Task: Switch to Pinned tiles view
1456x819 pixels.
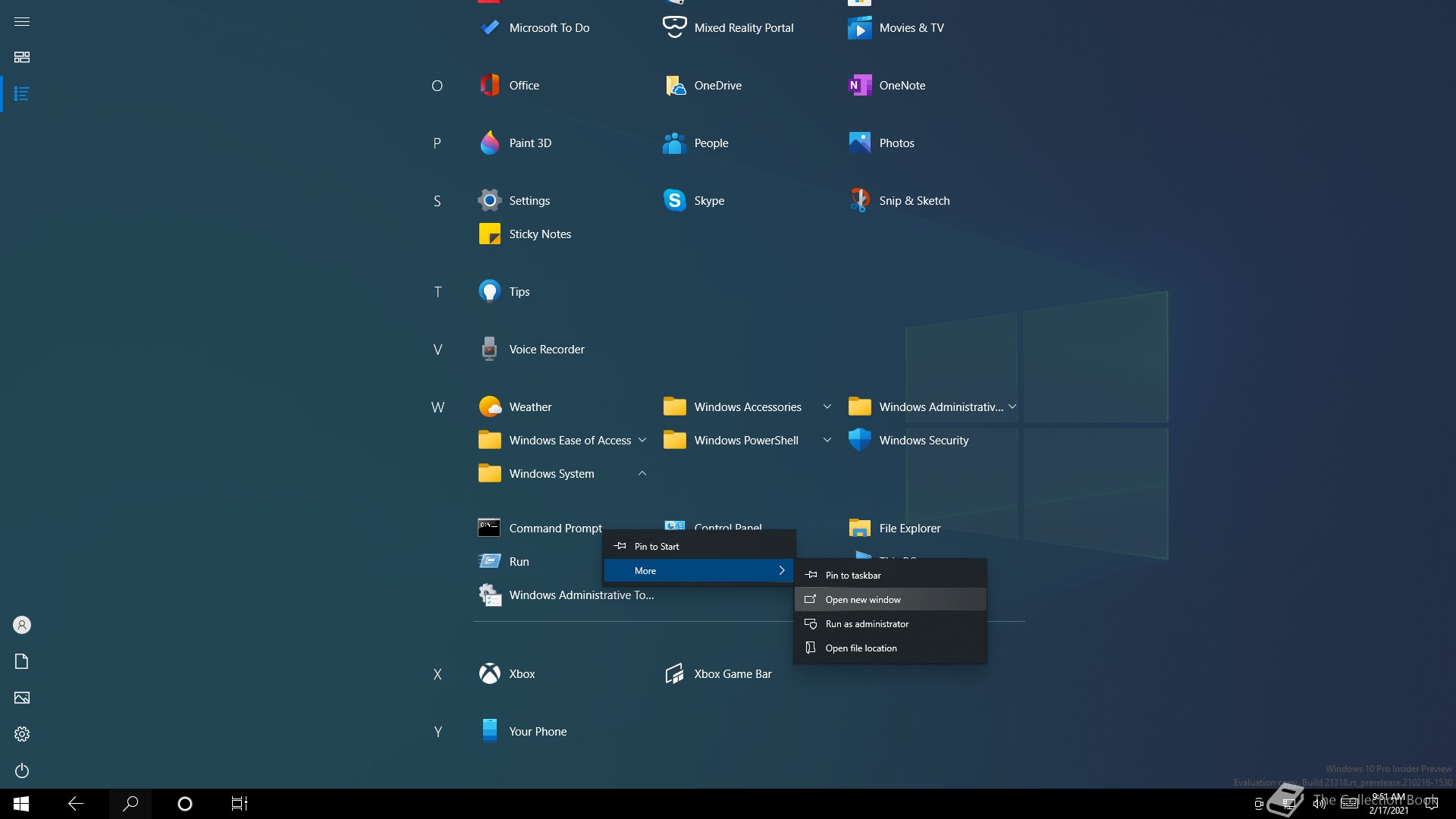Action: (x=22, y=58)
